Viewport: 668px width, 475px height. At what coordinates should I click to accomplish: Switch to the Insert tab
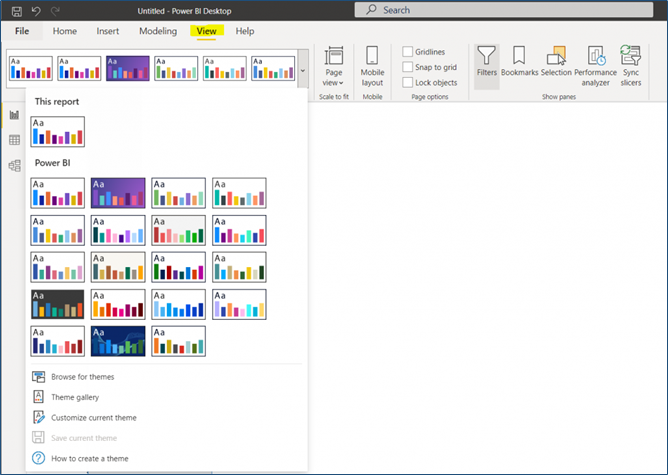coord(108,31)
